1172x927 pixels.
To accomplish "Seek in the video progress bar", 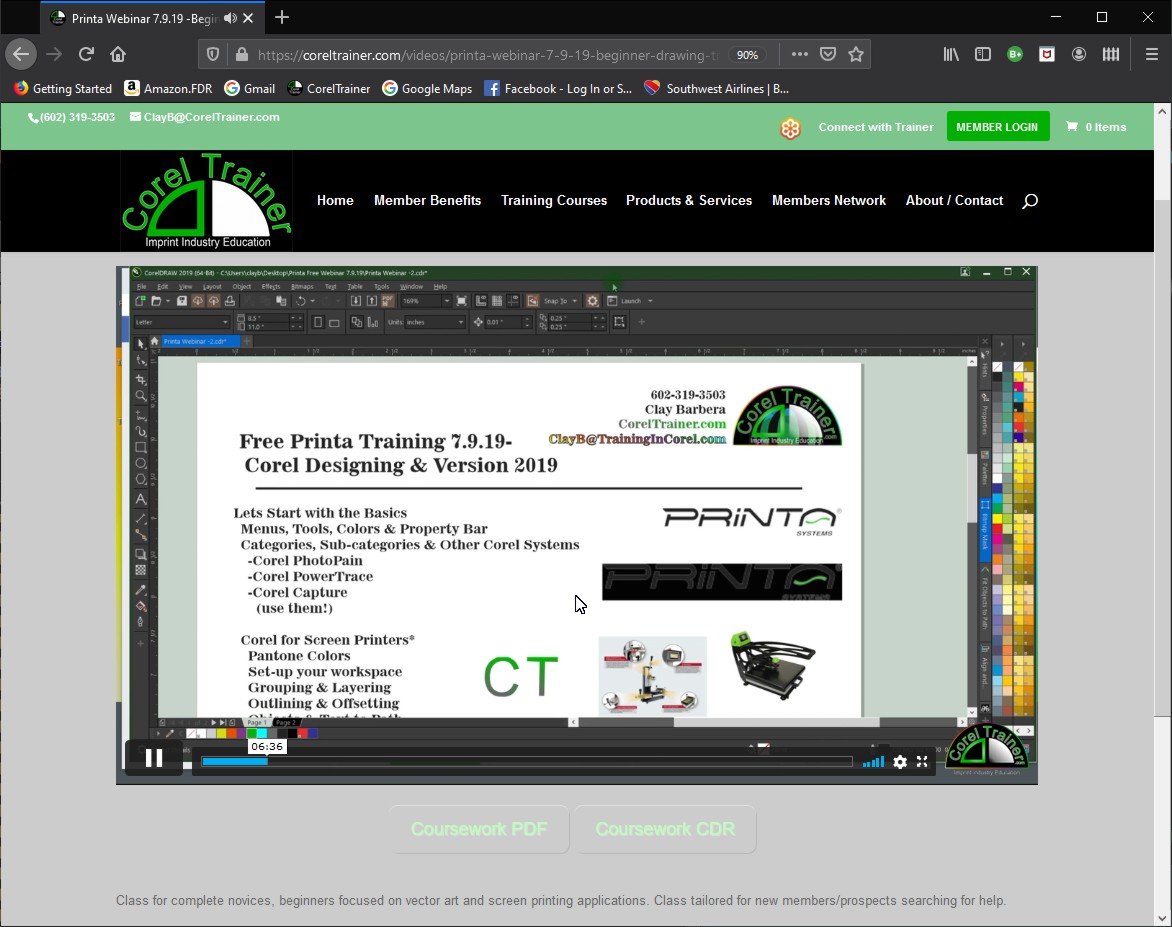I will click(x=527, y=761).
